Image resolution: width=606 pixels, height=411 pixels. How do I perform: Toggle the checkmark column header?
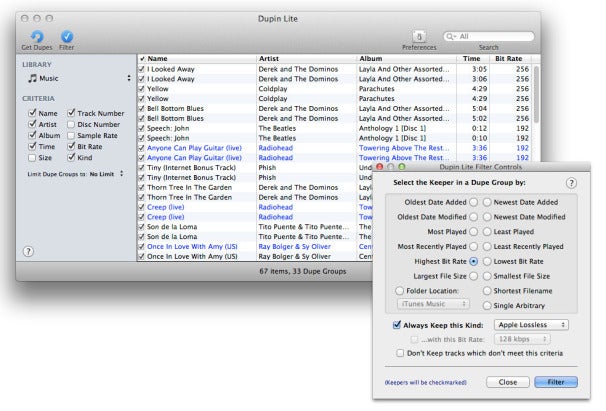142,59
